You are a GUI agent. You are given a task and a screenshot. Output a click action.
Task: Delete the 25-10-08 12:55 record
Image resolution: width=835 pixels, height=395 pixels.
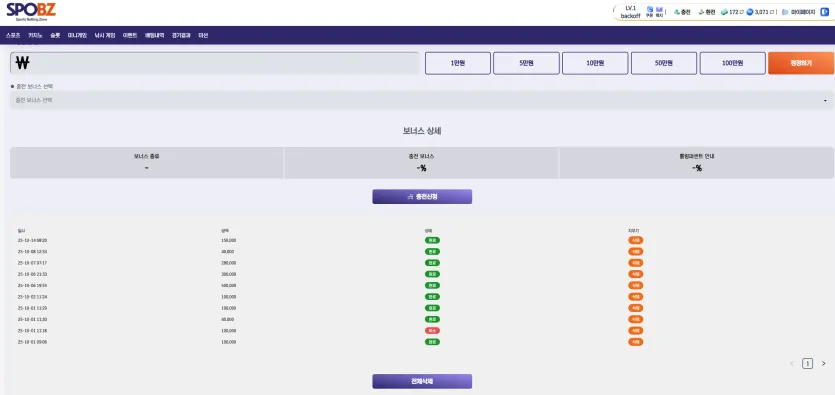635,251
